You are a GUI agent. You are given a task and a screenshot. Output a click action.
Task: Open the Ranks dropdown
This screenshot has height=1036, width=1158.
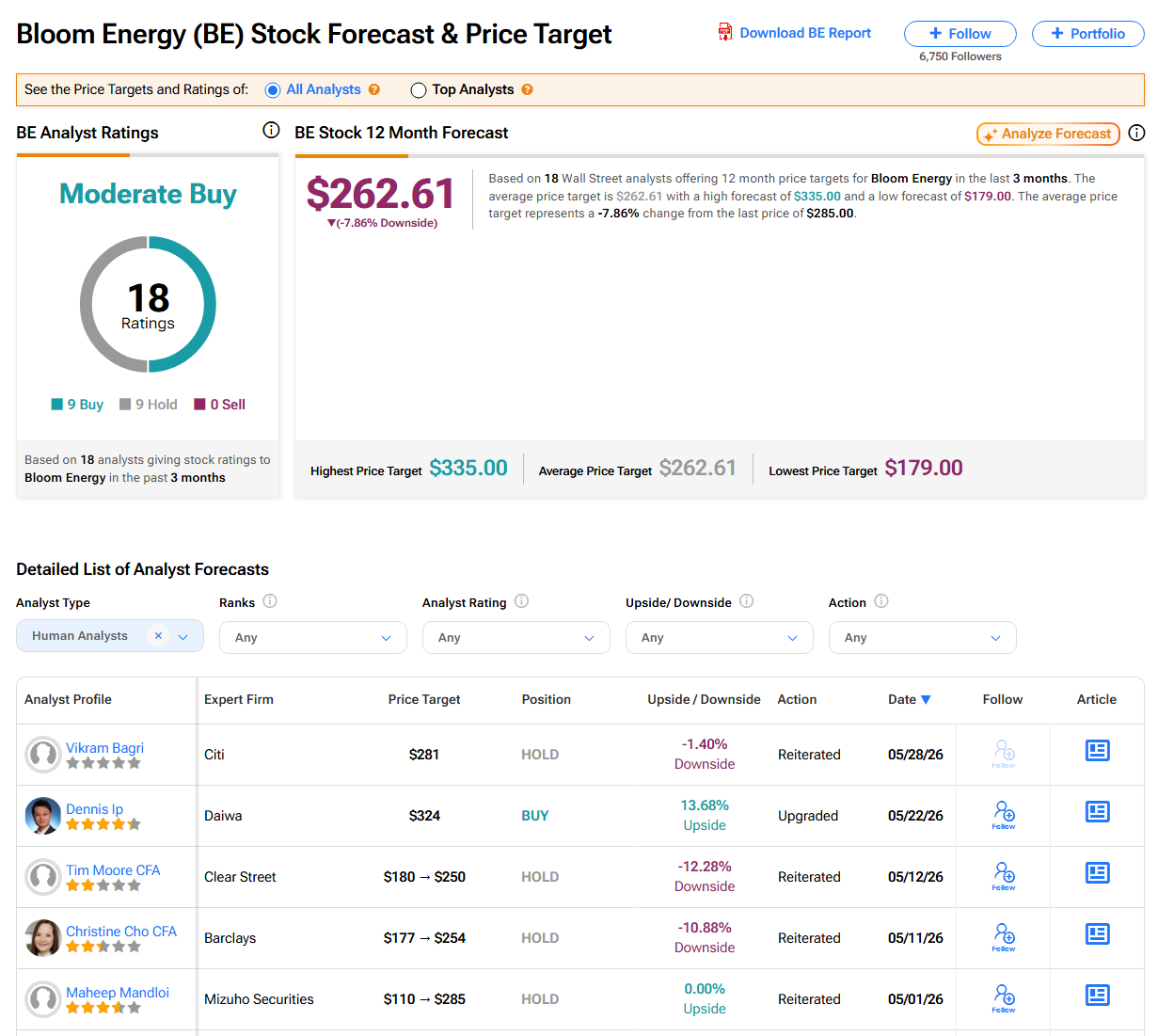tap(313, 637)
